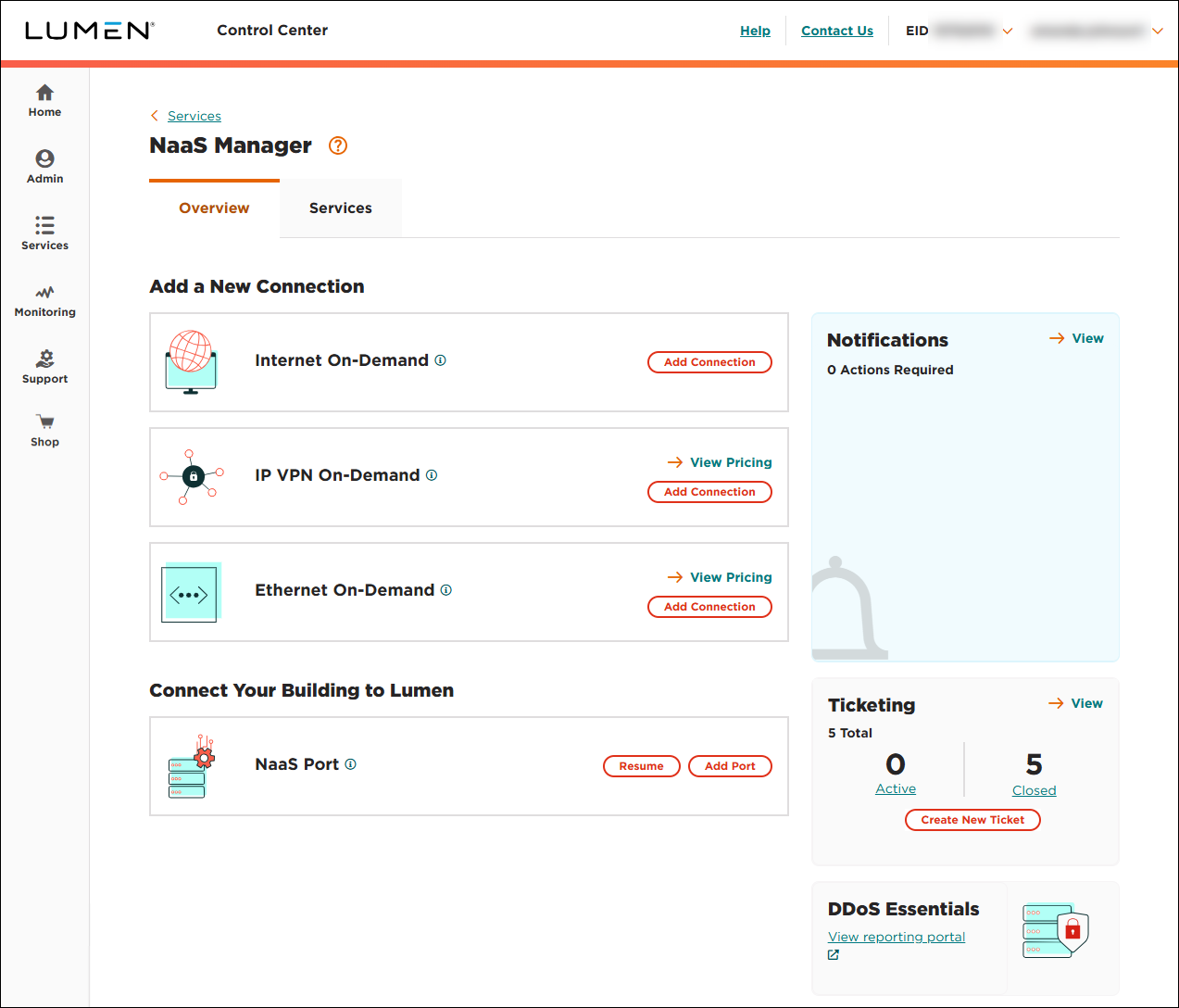1179x1008 pixels.
Task: Open Monitoring in the sidebar
Action: (44, 301)
